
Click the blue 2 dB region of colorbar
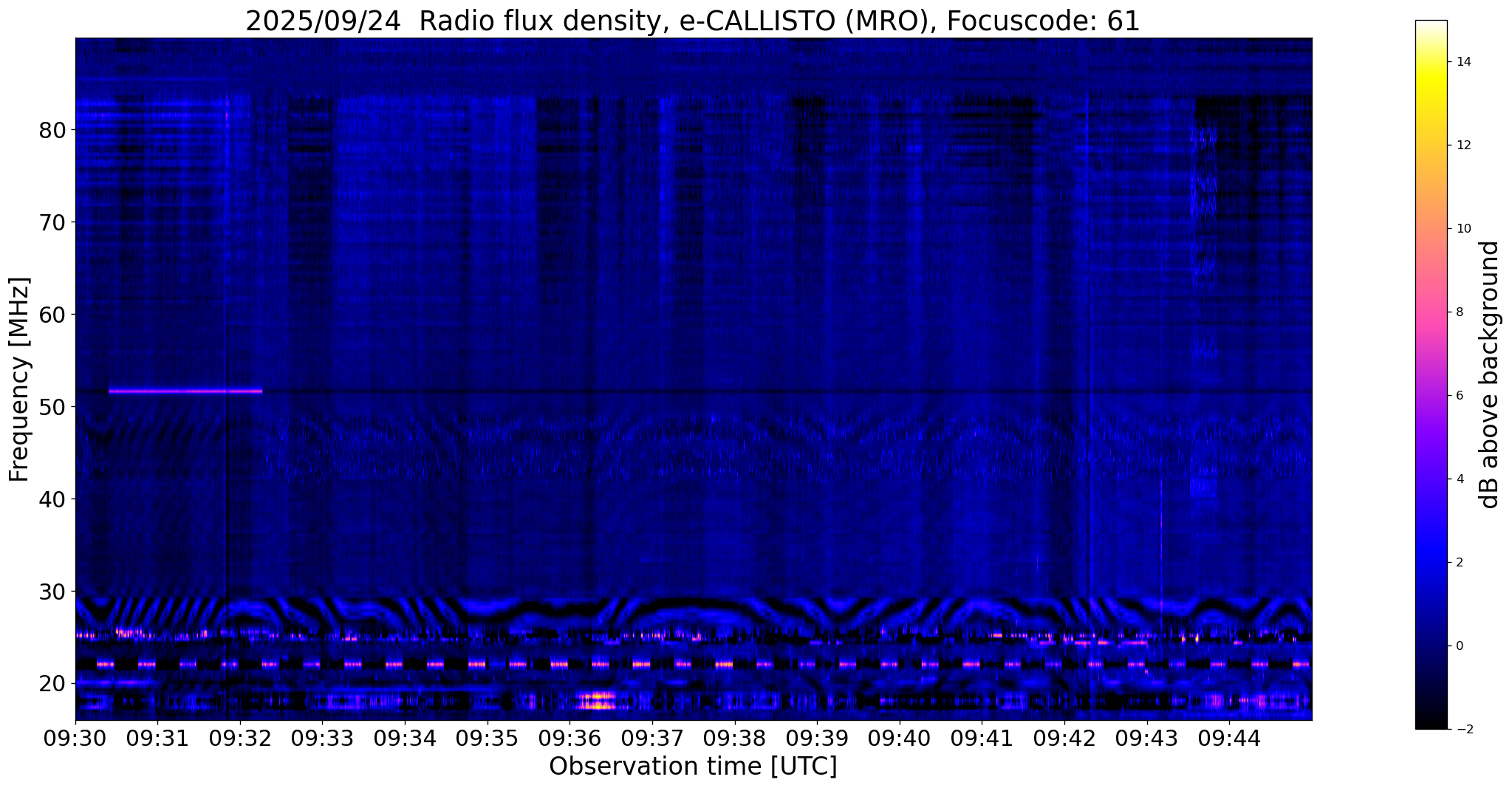pyautogui.click(x=1431, y=562)
